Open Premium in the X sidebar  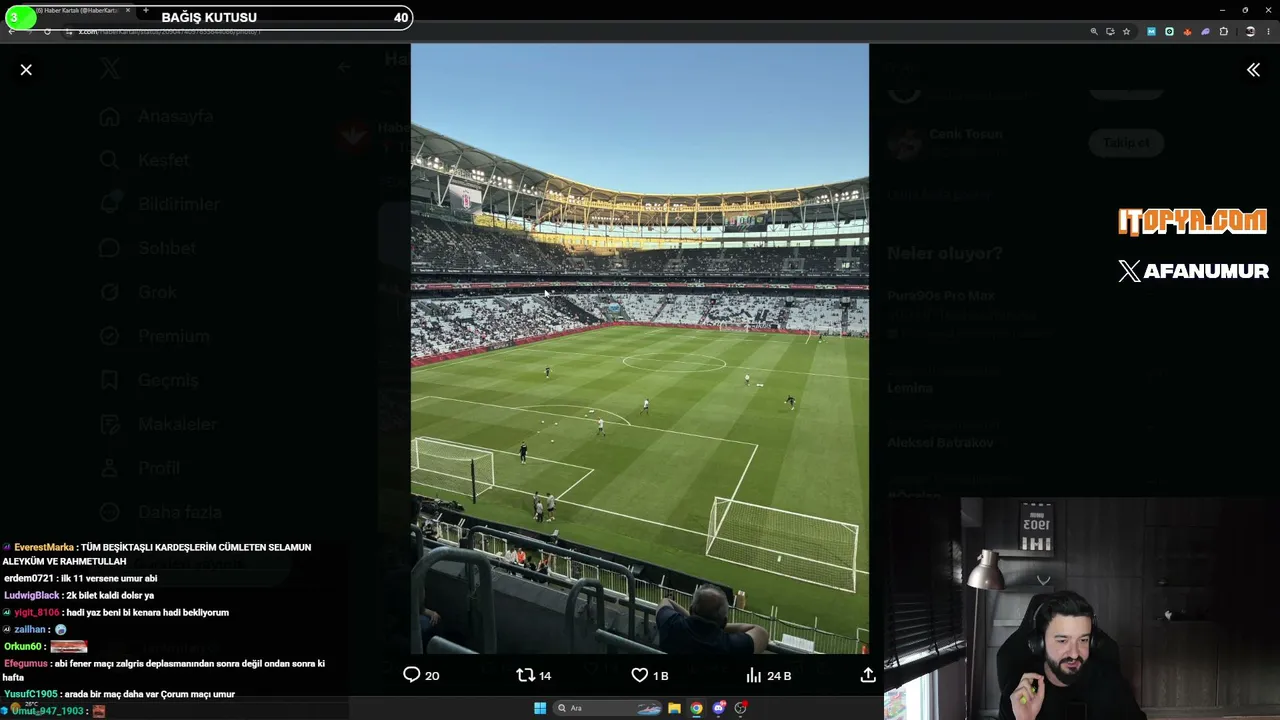point(155,336)
